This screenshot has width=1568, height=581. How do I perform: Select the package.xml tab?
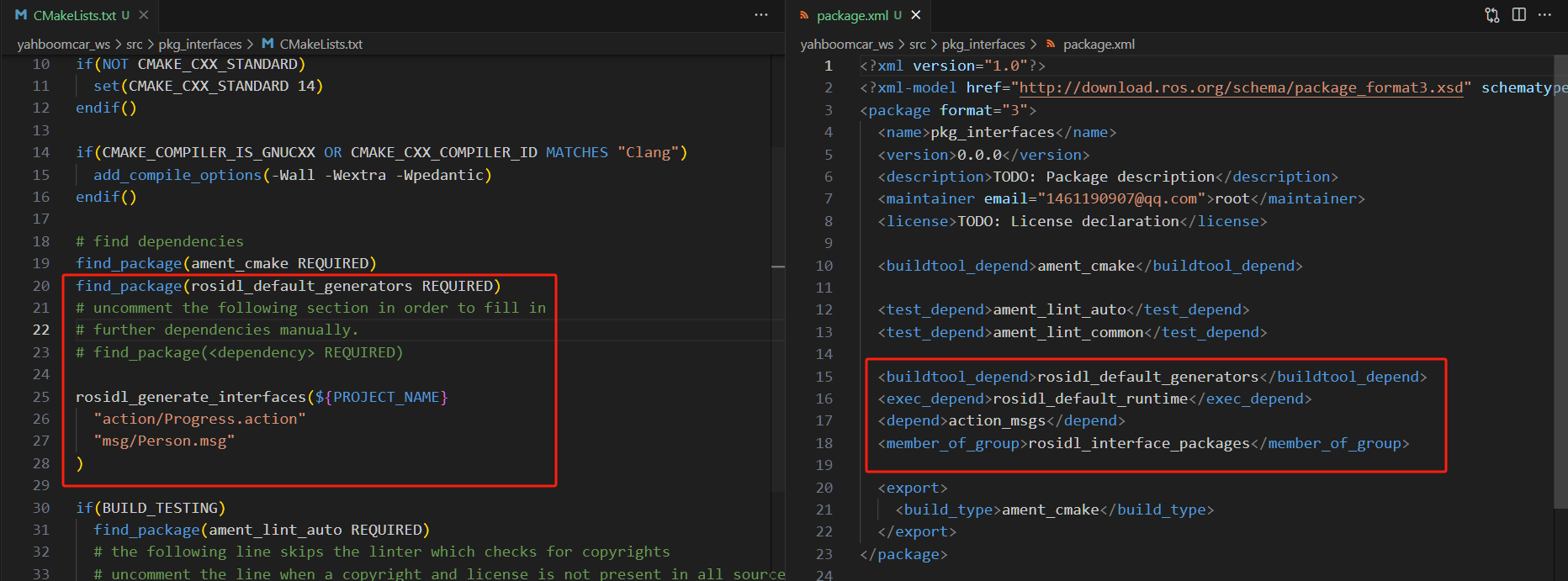coord(851,15)
